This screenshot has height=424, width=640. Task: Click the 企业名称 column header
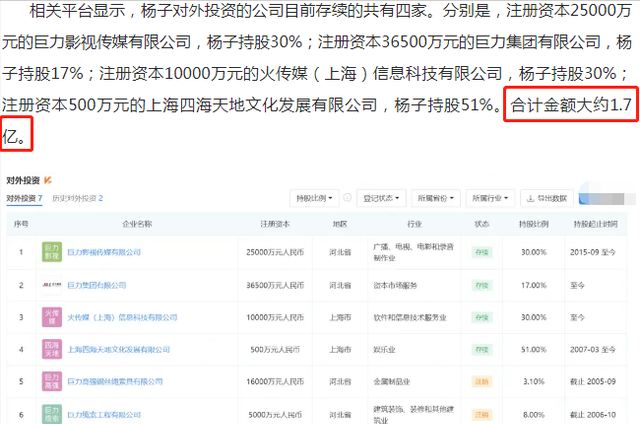(137, 224)
